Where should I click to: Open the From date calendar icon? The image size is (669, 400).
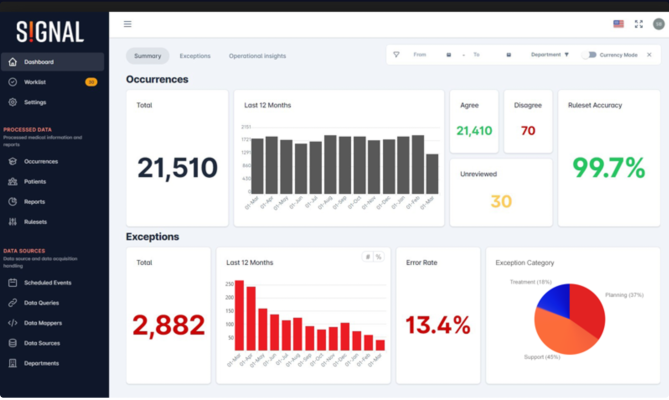pyautogui.click(x=449, y=55)
